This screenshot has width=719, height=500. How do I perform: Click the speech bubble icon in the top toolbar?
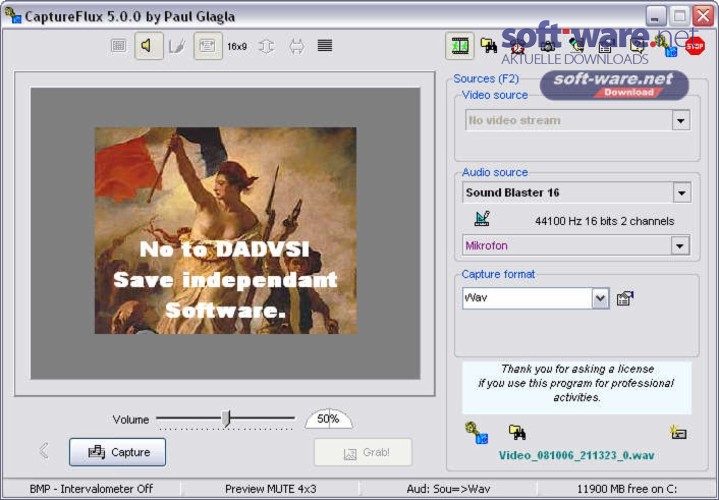tap(636, 46)
